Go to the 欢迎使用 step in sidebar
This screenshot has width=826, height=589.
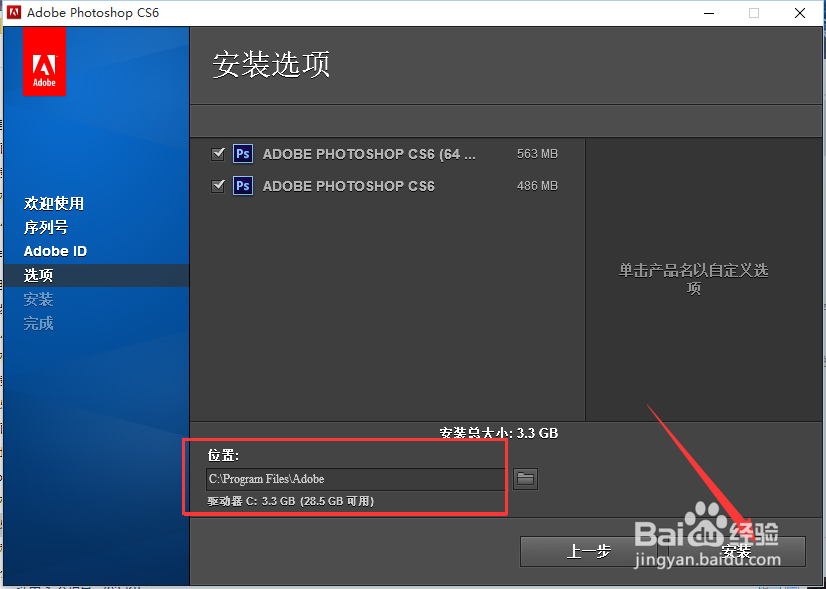tap(54, 203)
